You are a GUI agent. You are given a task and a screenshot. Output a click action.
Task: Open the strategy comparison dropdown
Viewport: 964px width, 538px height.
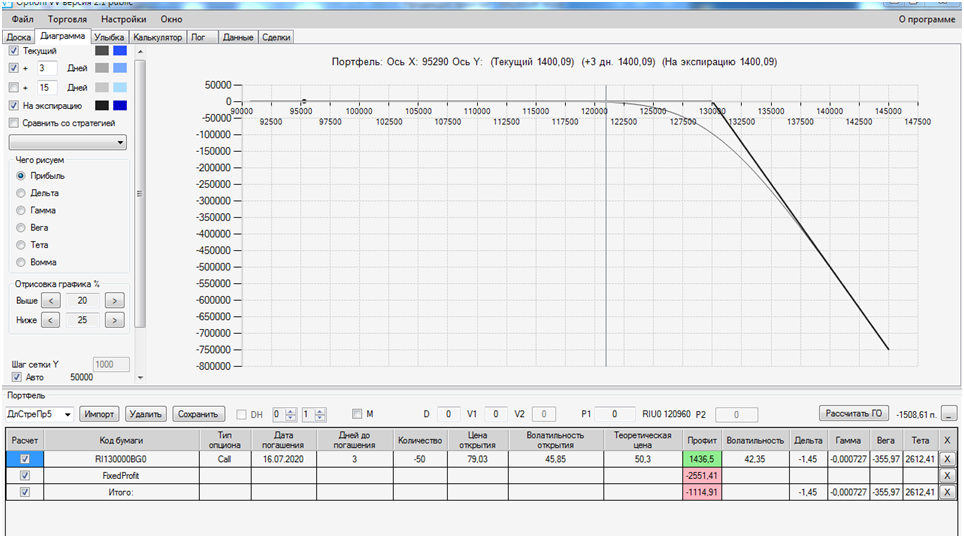[68, 142]
